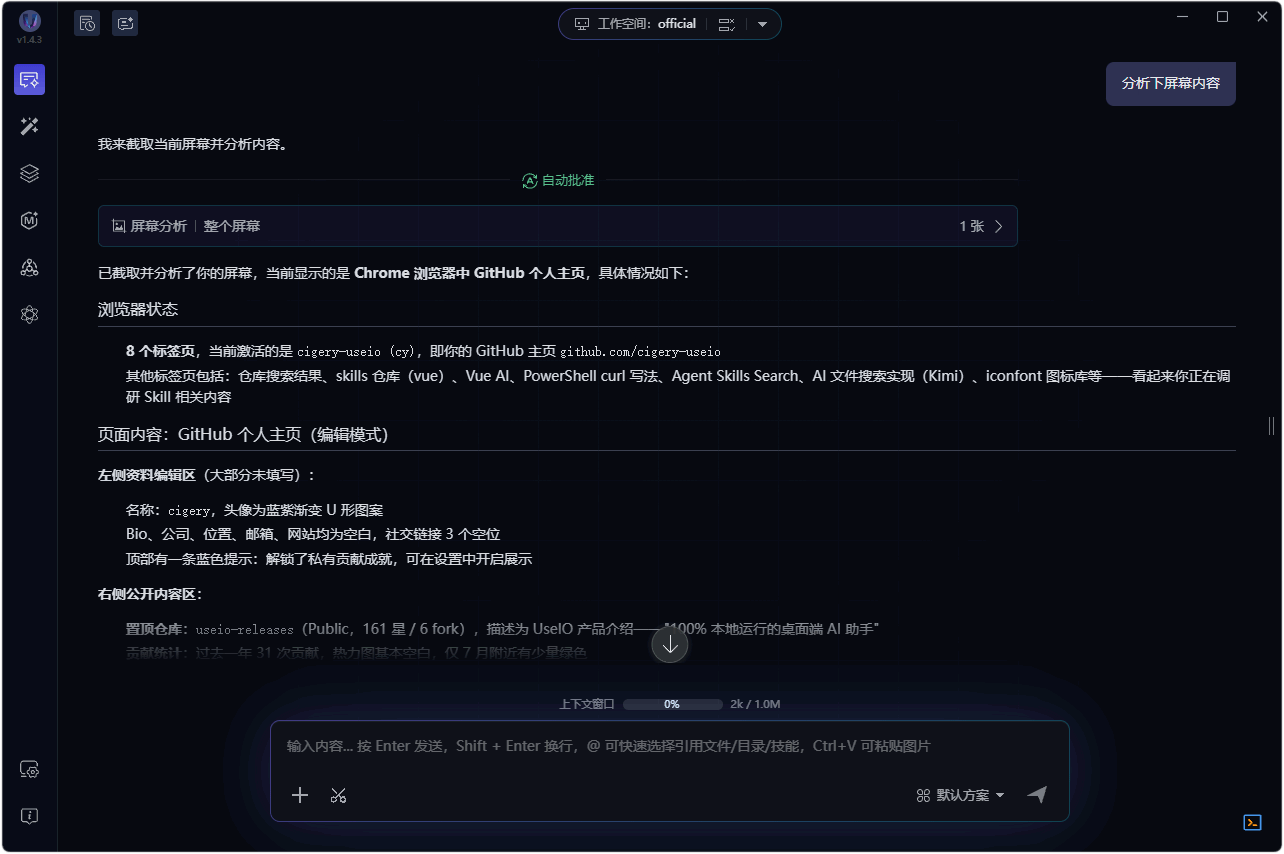Click the right panel resize handle
The width and height of the screenshot is (1284, 854).
click(1272, 426)
